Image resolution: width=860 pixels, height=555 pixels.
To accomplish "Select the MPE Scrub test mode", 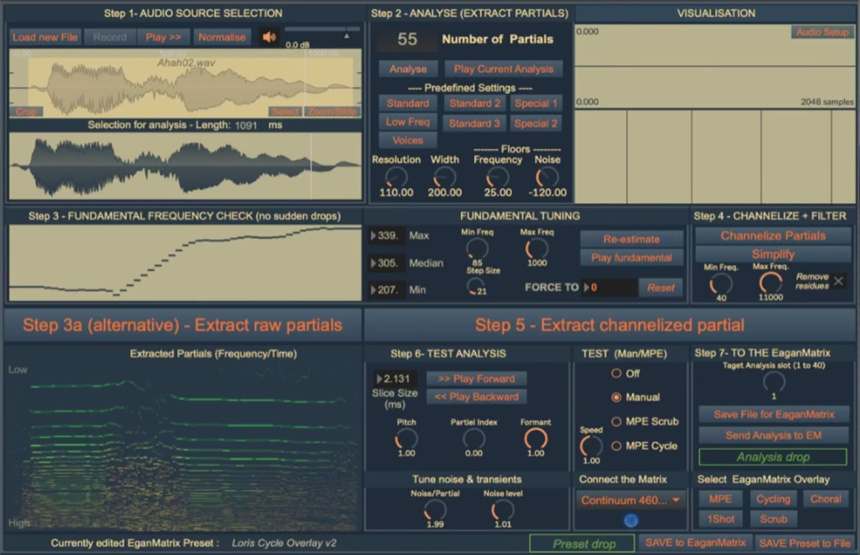I will [x=616, y=421].
